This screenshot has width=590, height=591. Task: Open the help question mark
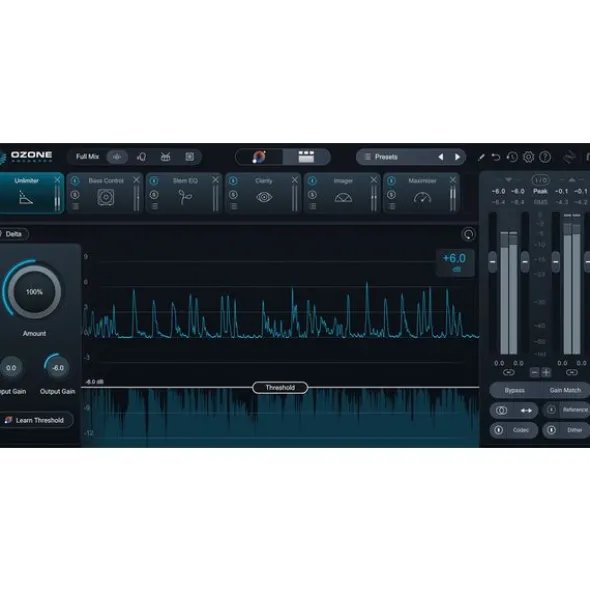click(x=545, y=157)
